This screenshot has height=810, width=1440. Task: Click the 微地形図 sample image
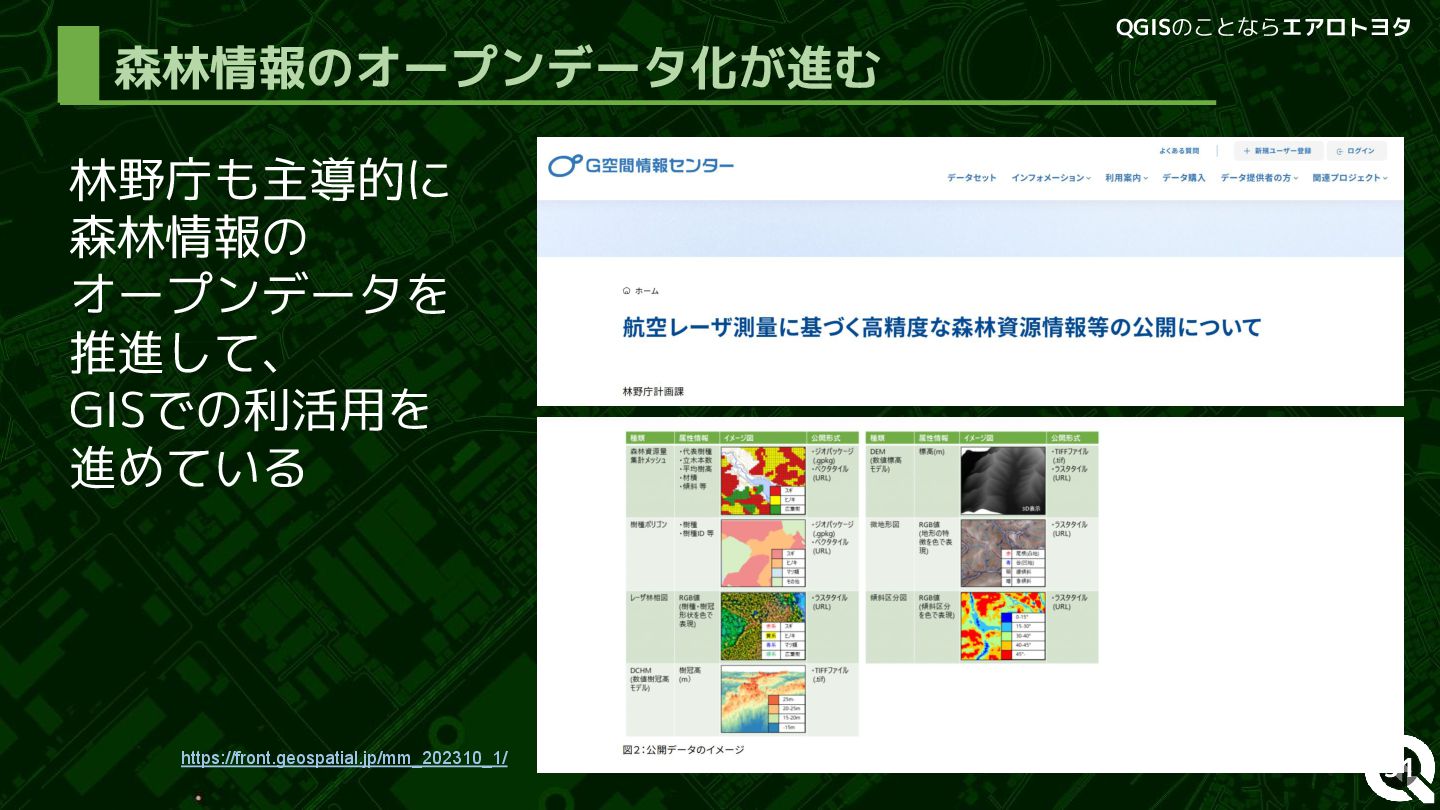point(1003,553)
